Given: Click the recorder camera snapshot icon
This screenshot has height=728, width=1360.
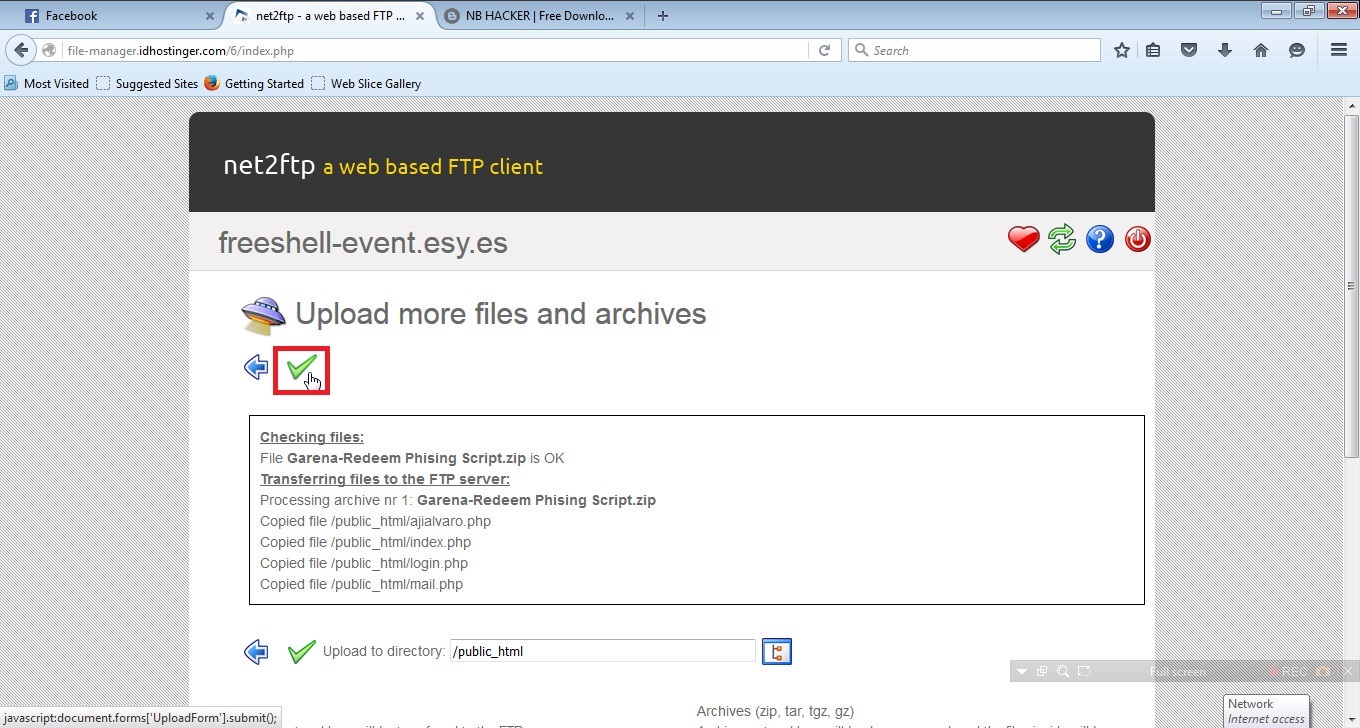Looking at the screenshot, I should [1324, 672].
